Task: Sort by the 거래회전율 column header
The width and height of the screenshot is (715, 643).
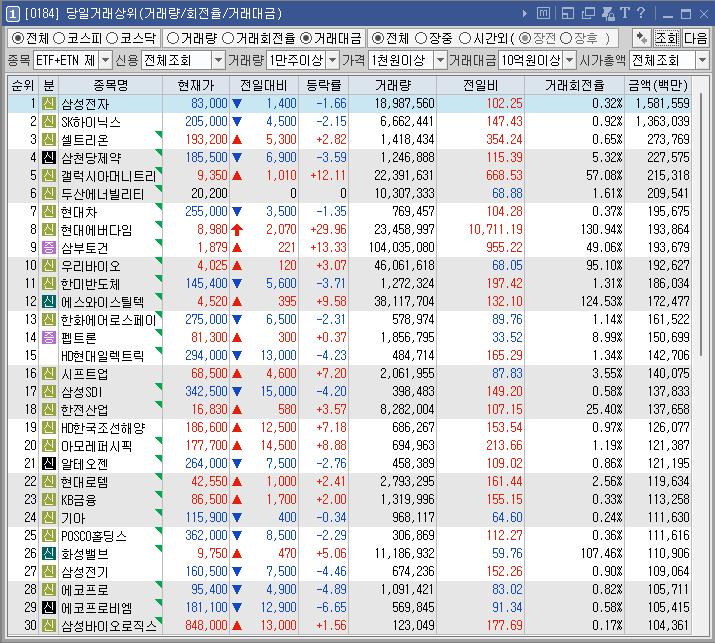Action: [575, 85]
